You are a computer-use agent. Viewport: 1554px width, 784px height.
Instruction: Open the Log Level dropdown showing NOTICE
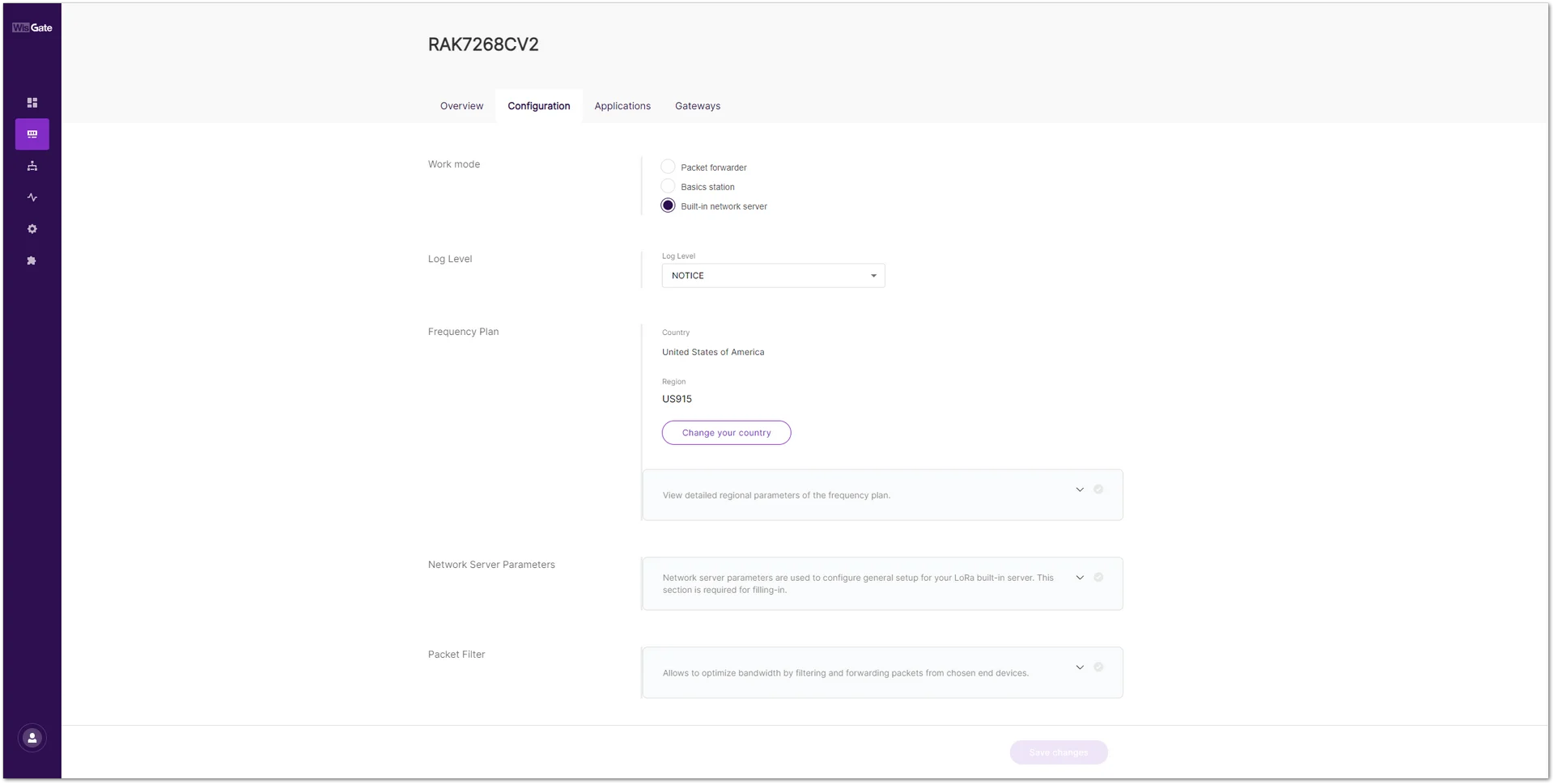(x=773, y=276)
